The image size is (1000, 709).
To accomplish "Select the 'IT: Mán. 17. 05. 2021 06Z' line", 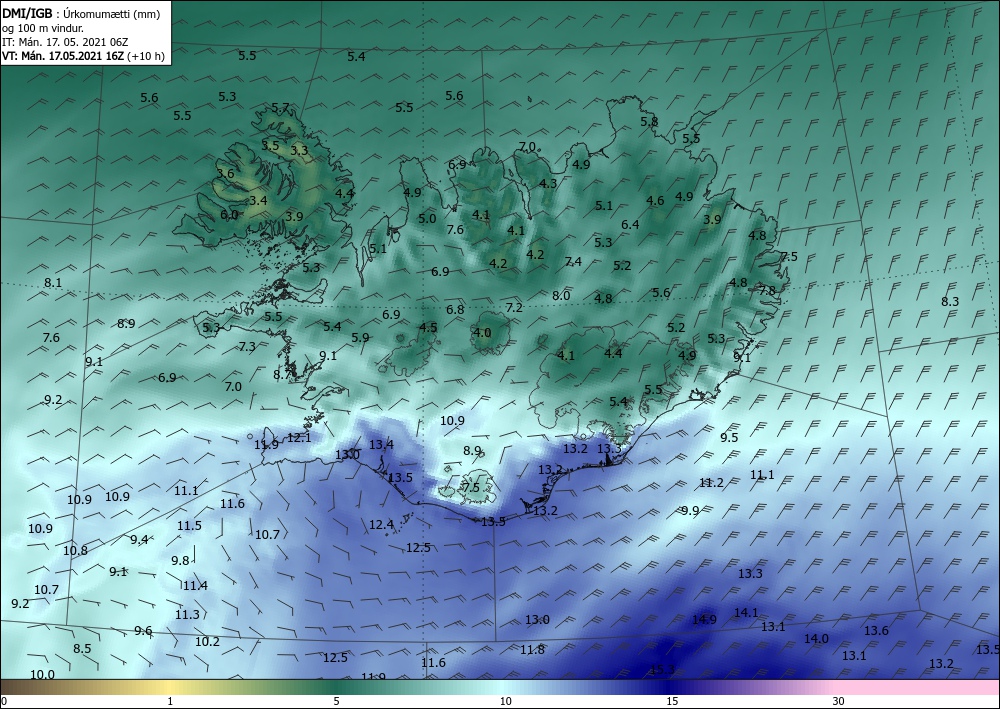I will [x=65, y=42].
